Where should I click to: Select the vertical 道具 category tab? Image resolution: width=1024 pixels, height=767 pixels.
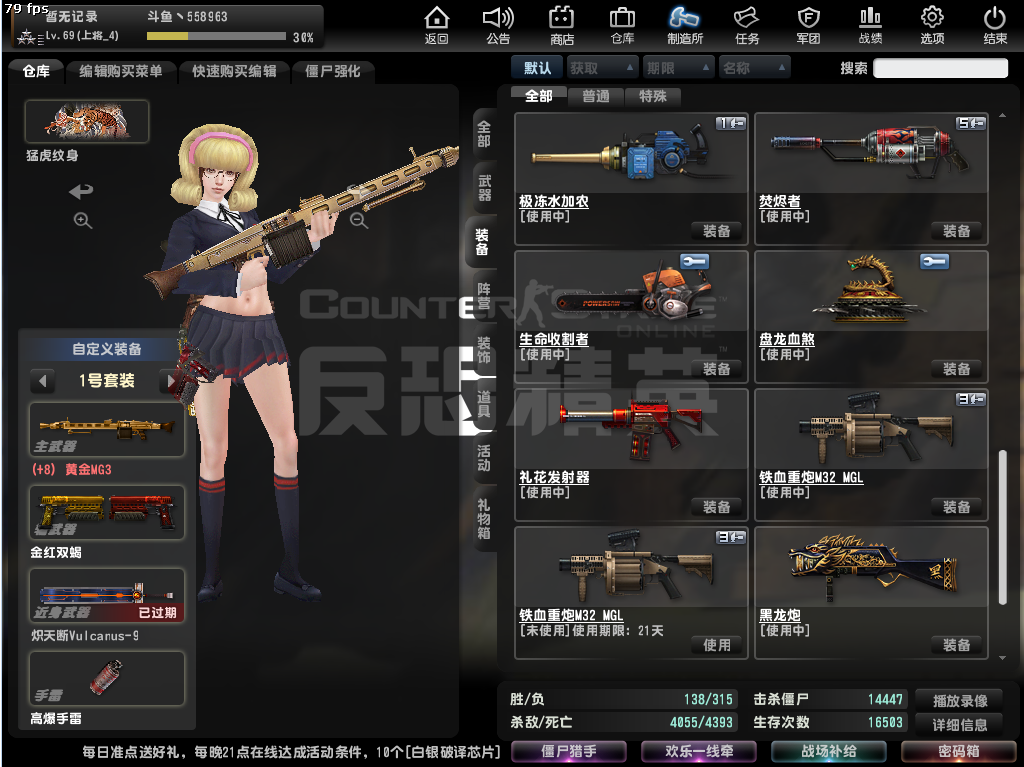[x=484, y=404]
